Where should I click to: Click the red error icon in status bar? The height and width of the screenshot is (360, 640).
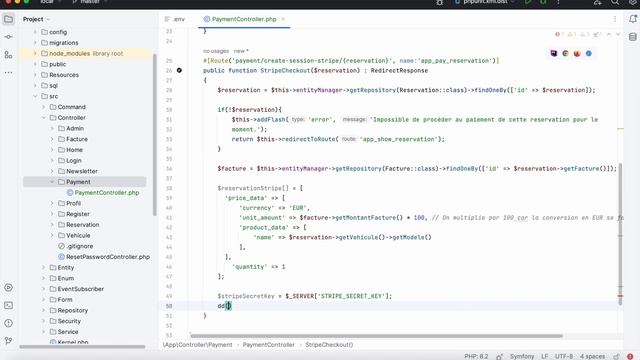(630, 357)
